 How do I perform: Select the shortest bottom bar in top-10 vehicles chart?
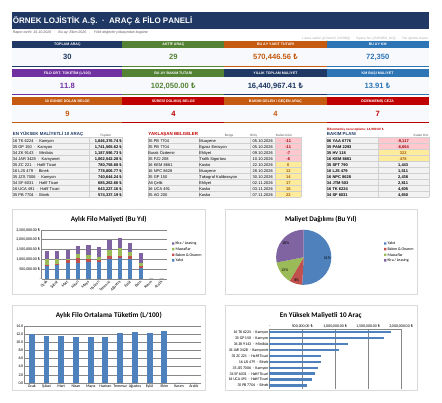tap(288, 386)
